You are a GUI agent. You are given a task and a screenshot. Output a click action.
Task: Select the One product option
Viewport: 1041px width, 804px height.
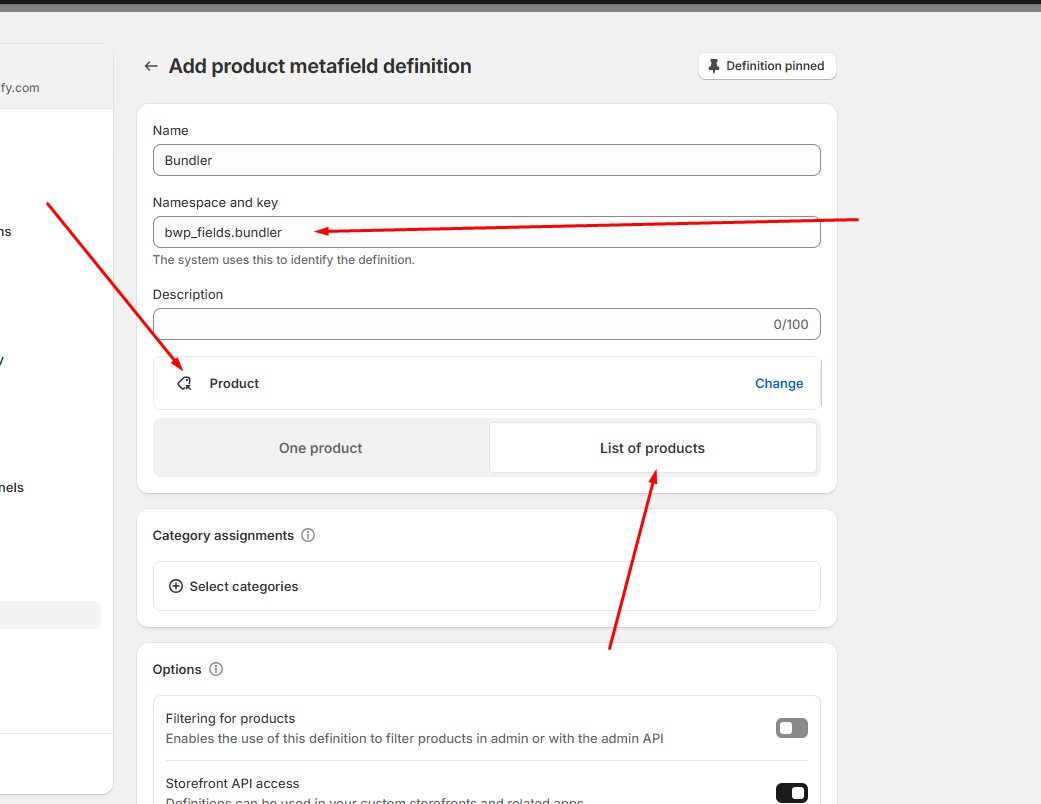[x=320, y=448]
